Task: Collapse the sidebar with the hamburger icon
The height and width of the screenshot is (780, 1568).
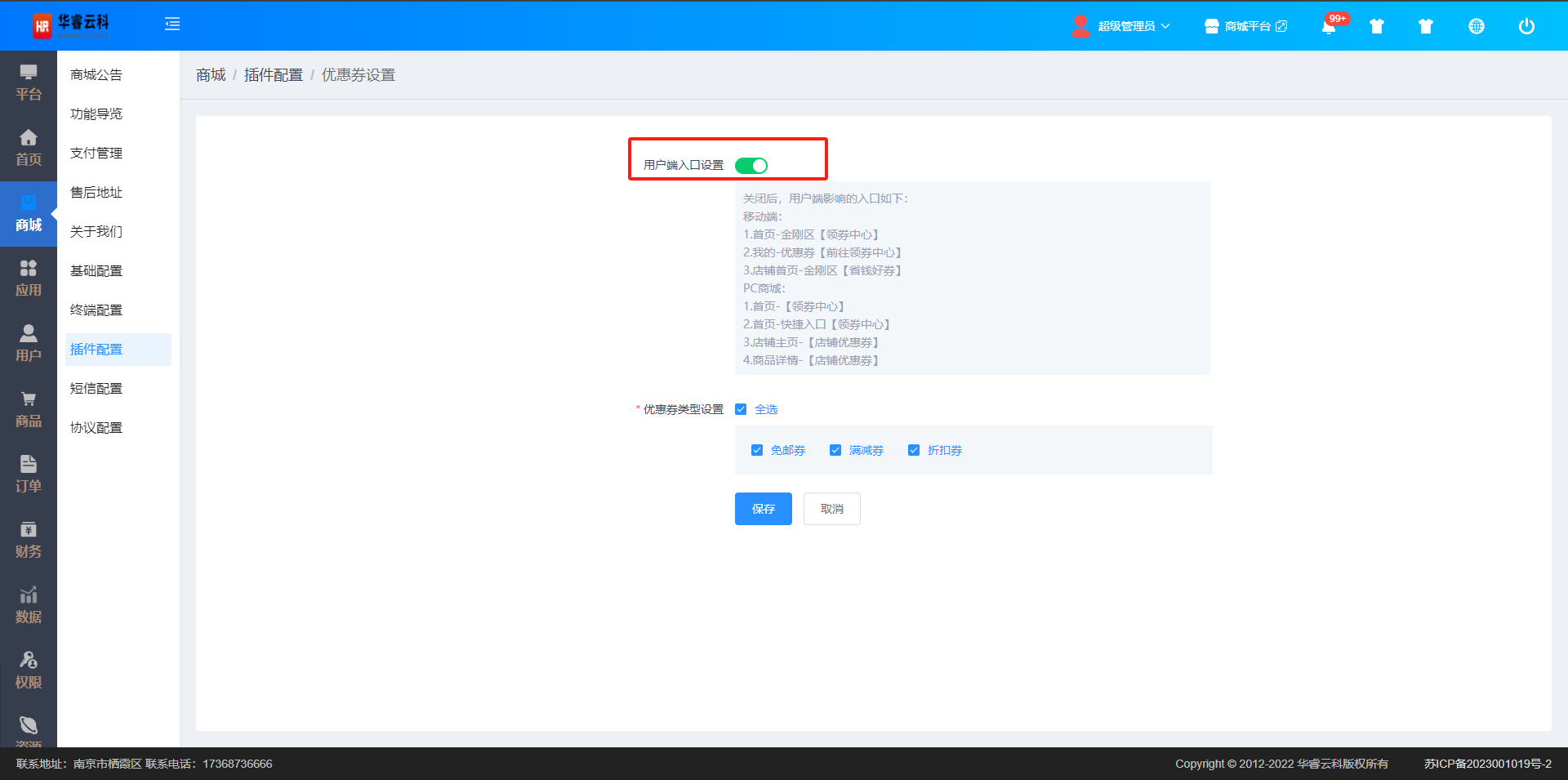Action: 172,25
